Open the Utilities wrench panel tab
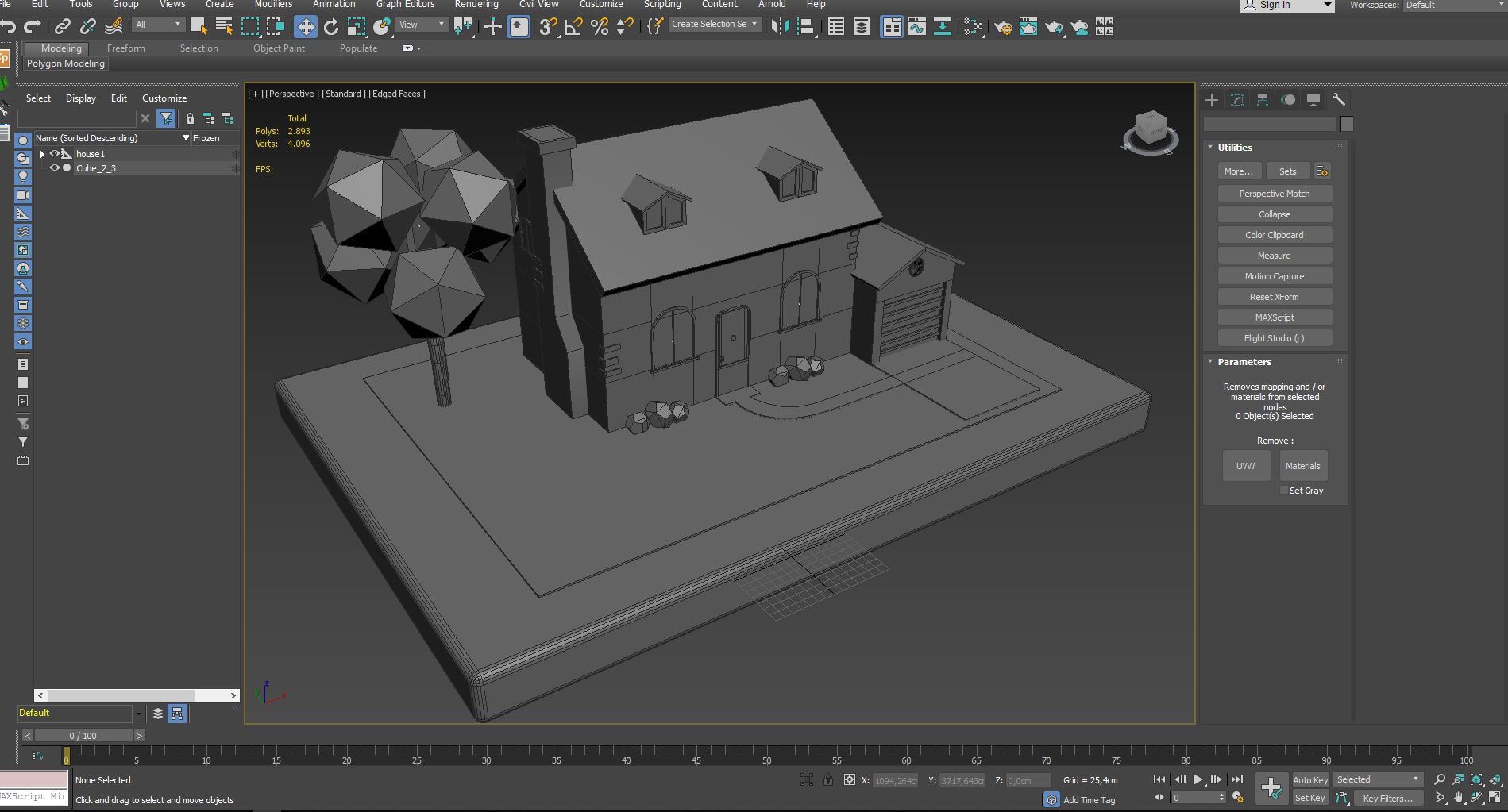This screenshot has width=1508, height=812. pyautogui.click(x=1338, y=100)
